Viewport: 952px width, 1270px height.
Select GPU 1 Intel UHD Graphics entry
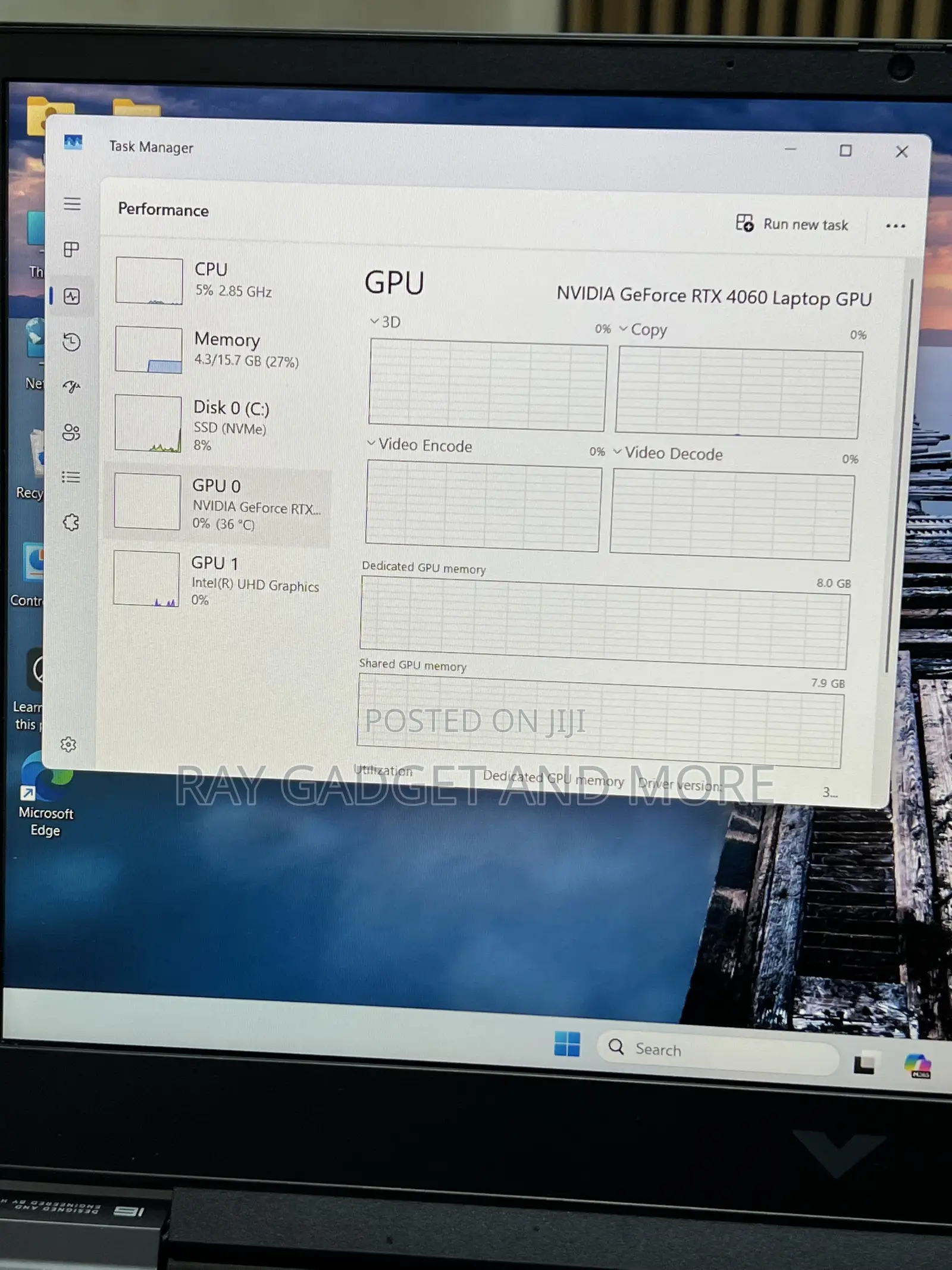coord(217,579)
